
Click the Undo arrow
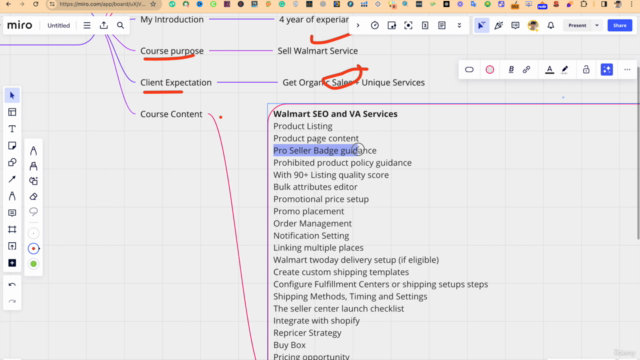tap(12, 284)
